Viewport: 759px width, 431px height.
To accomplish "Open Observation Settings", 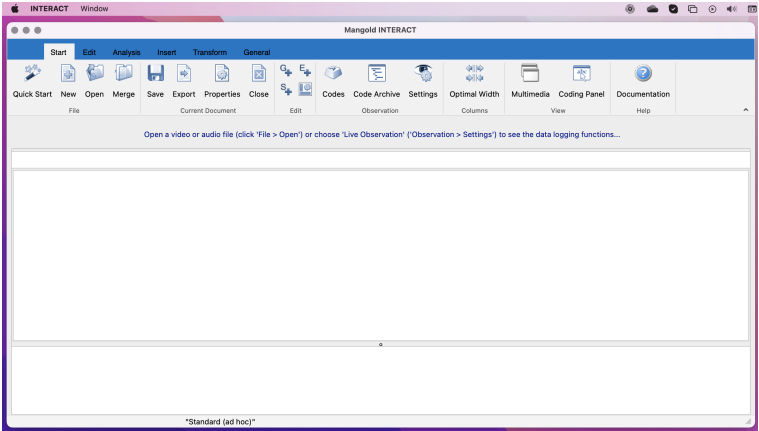I will click(x=423, y=81).
